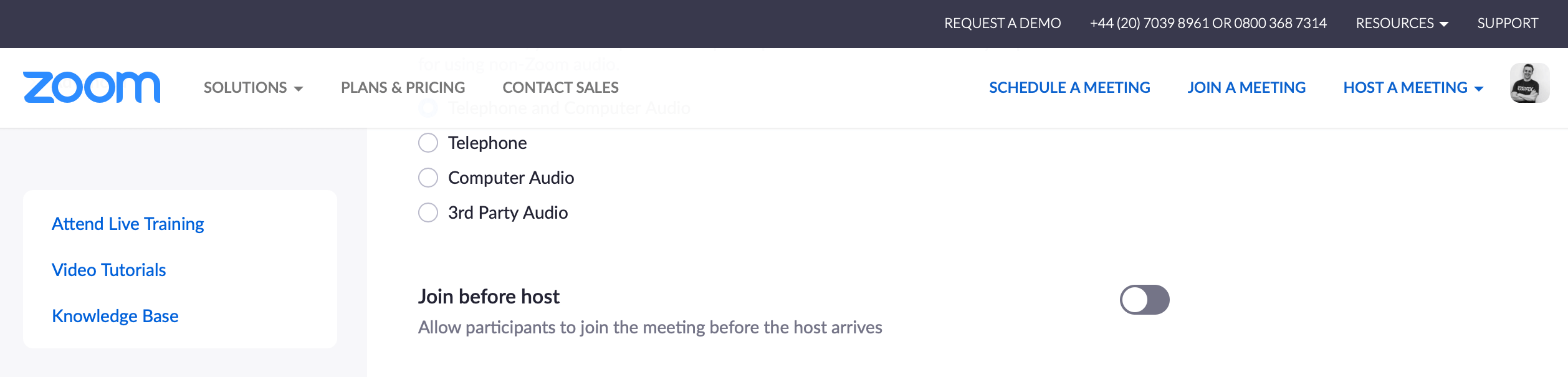The image size is (1568, 377).
Task: Click the Join before host heading
Action: point(489,297)
